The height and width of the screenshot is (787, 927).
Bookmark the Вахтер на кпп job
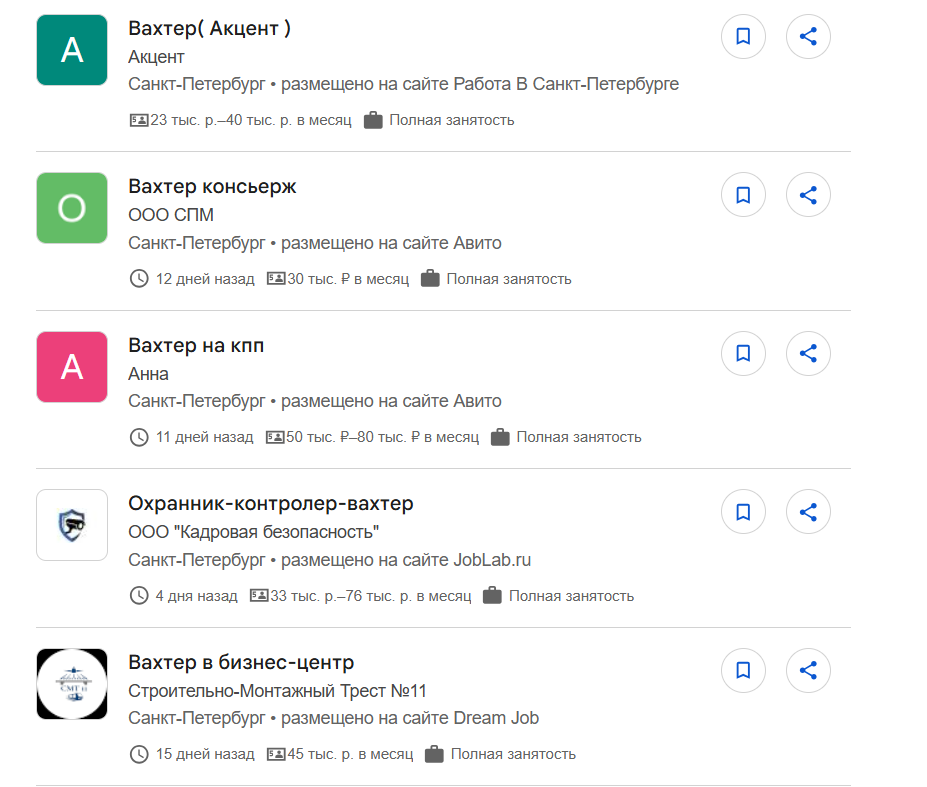[x=743, y=353]
